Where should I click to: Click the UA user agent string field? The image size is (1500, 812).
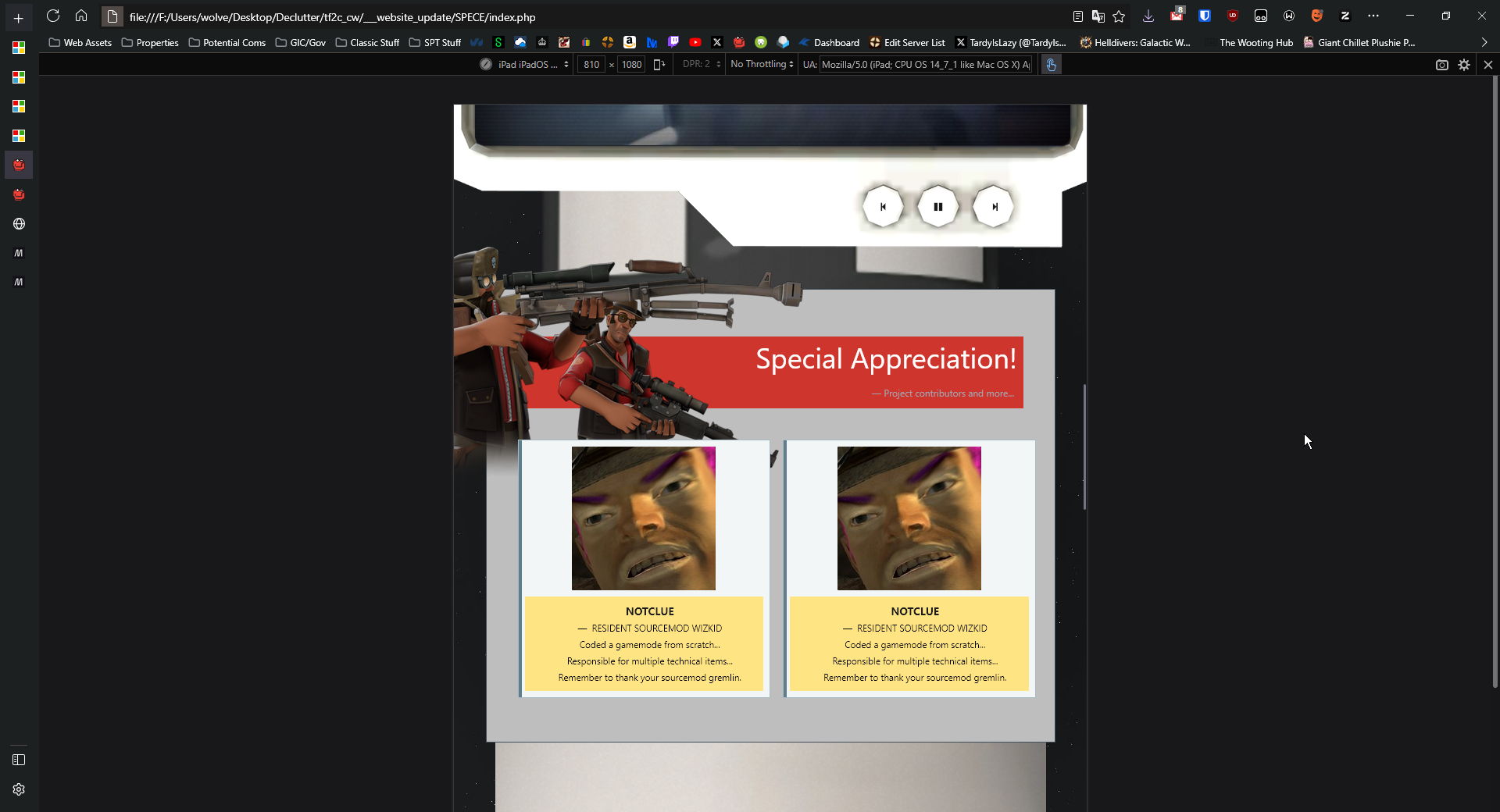pyautogui.click(x=926, y=64)
